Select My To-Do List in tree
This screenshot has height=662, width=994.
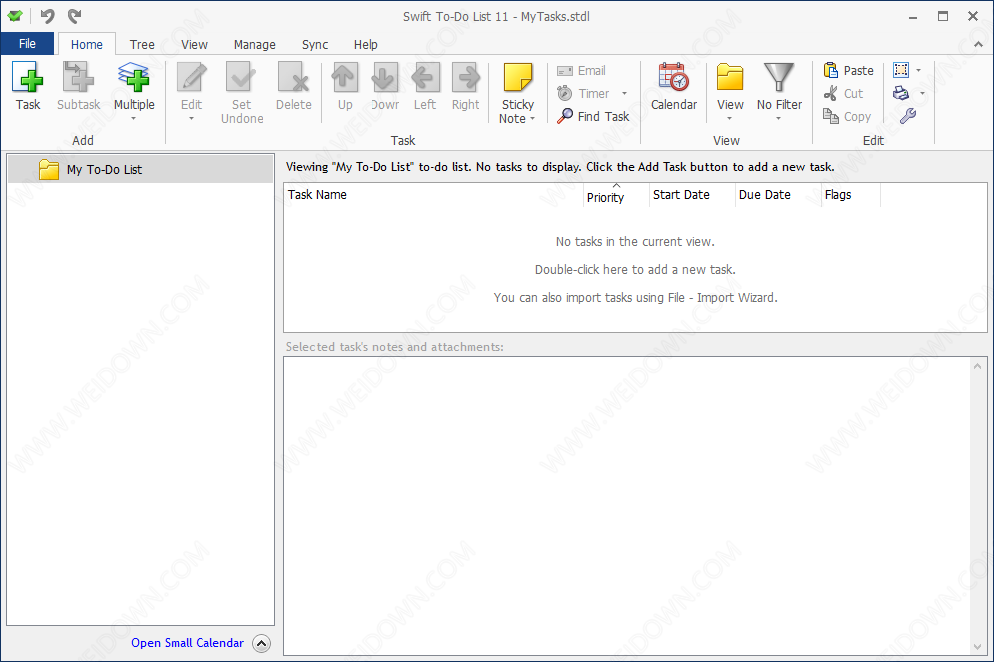141,169
